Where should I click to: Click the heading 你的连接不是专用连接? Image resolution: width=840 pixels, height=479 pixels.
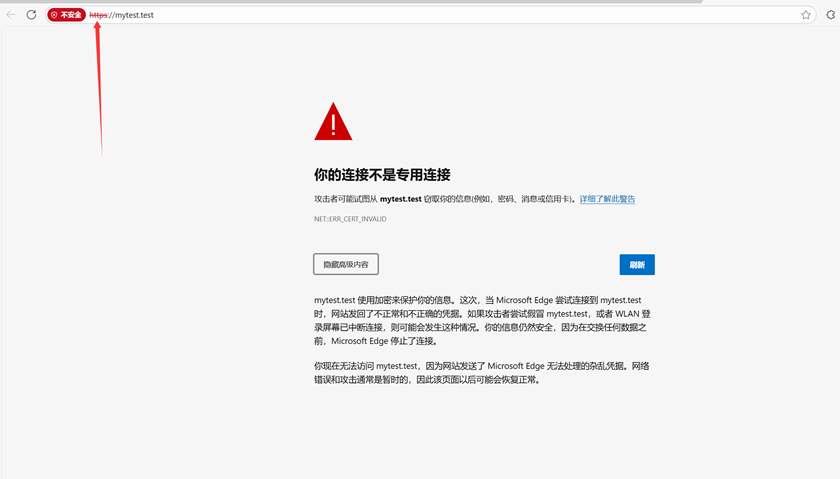382,175
